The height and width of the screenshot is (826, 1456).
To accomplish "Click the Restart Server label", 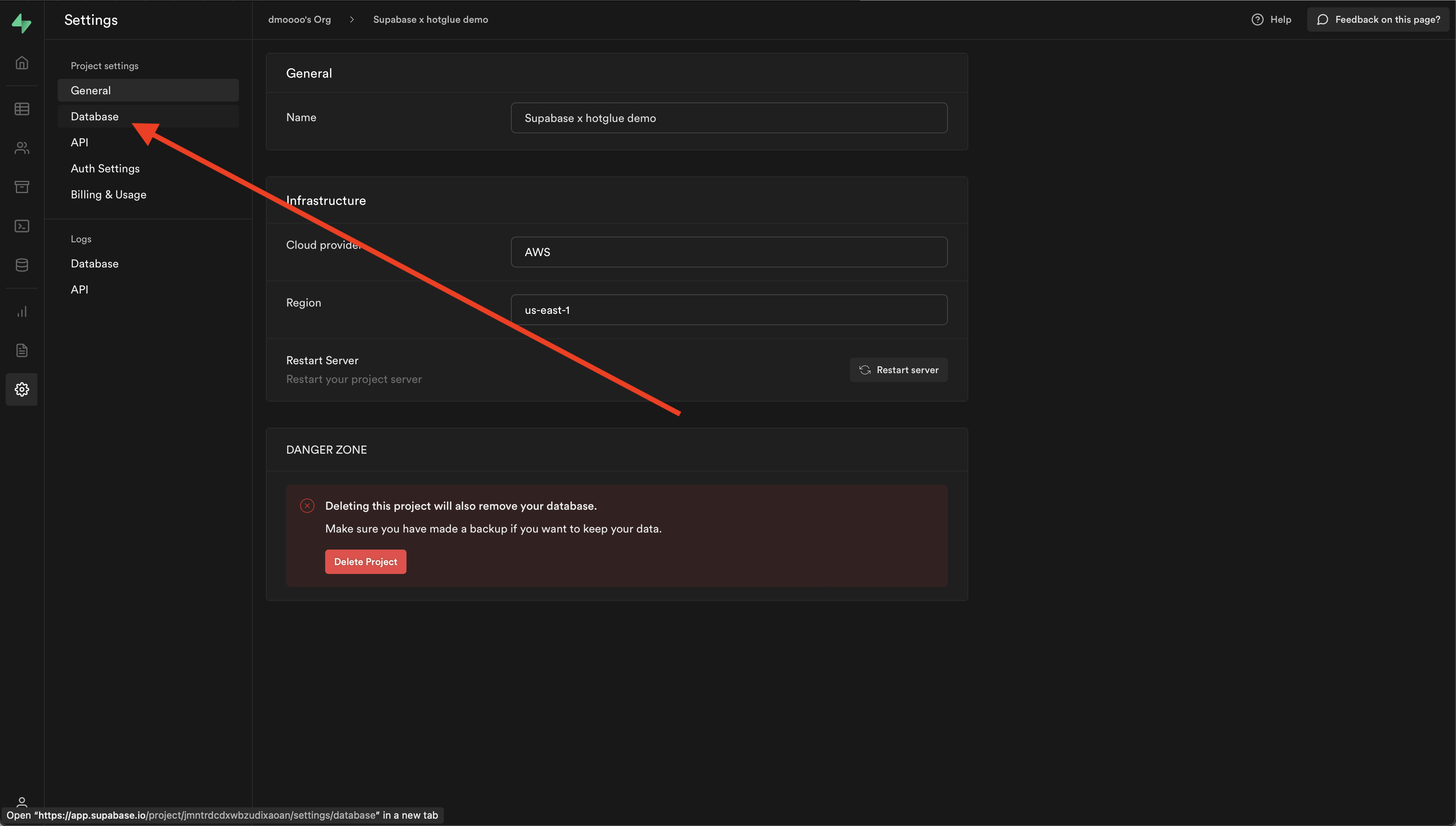I will coord(322,360).
